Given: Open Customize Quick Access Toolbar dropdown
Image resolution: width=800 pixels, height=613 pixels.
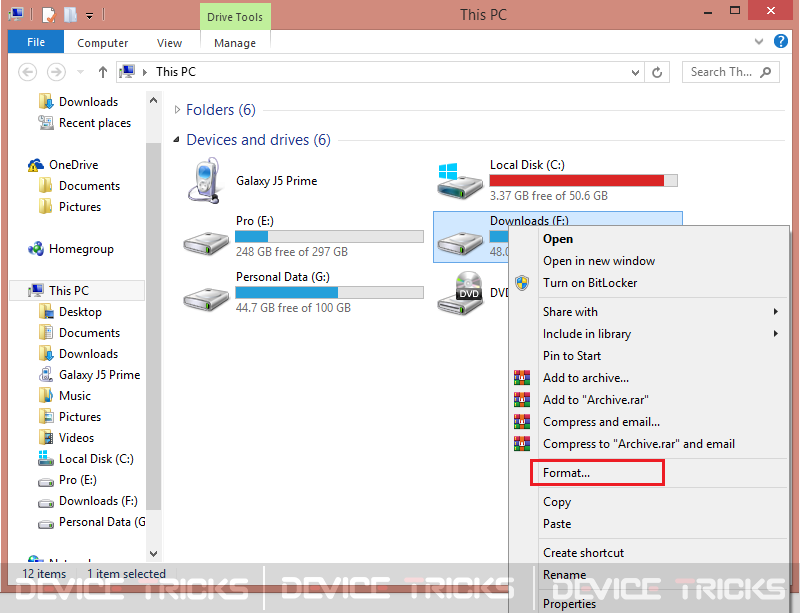Looking at the screenshot, I should (89, 16).
